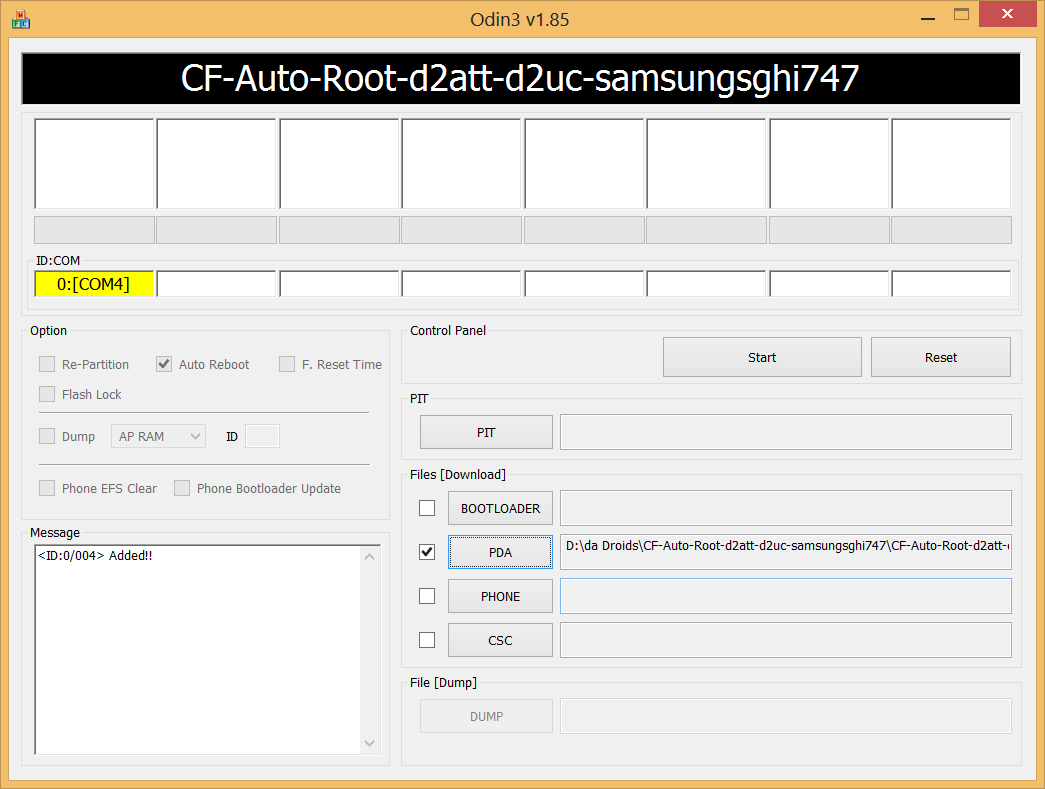Click the BOOTLOADER file selection button
This screenshot has height=789, width=1045.
(500, 507)
